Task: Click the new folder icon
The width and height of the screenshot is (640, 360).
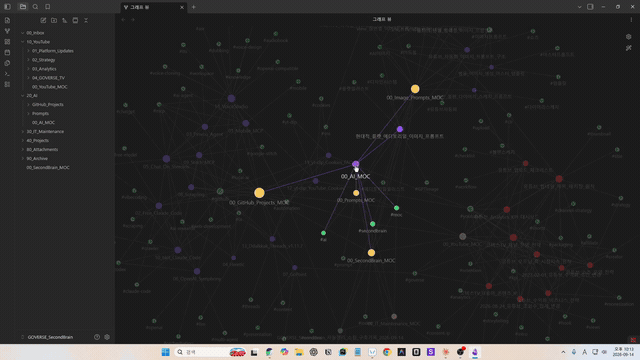Action: tap(54, 20)
